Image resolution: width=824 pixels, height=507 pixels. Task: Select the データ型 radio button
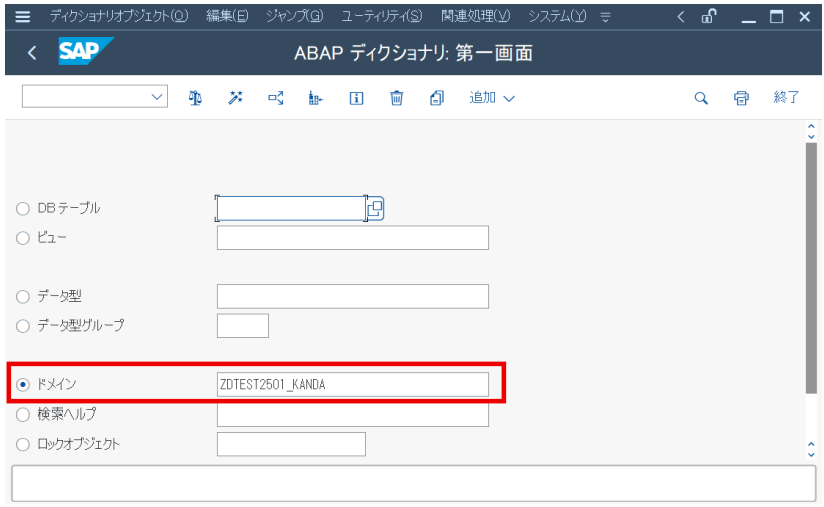pyautogui.click(x=23, y=297)
